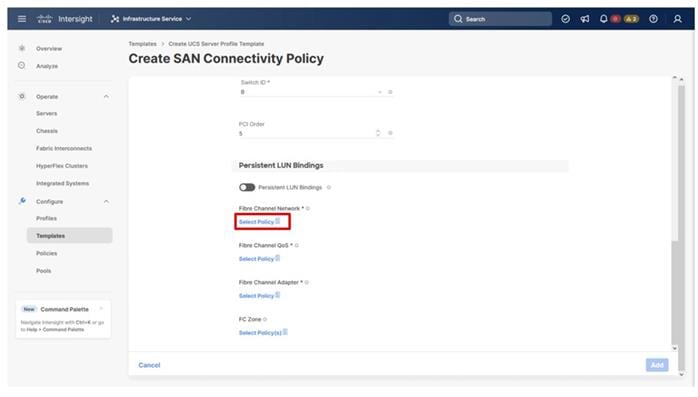Open the hamburger navigation menu
Viewport: 698px width, 397px height.
tap(21, 19)
